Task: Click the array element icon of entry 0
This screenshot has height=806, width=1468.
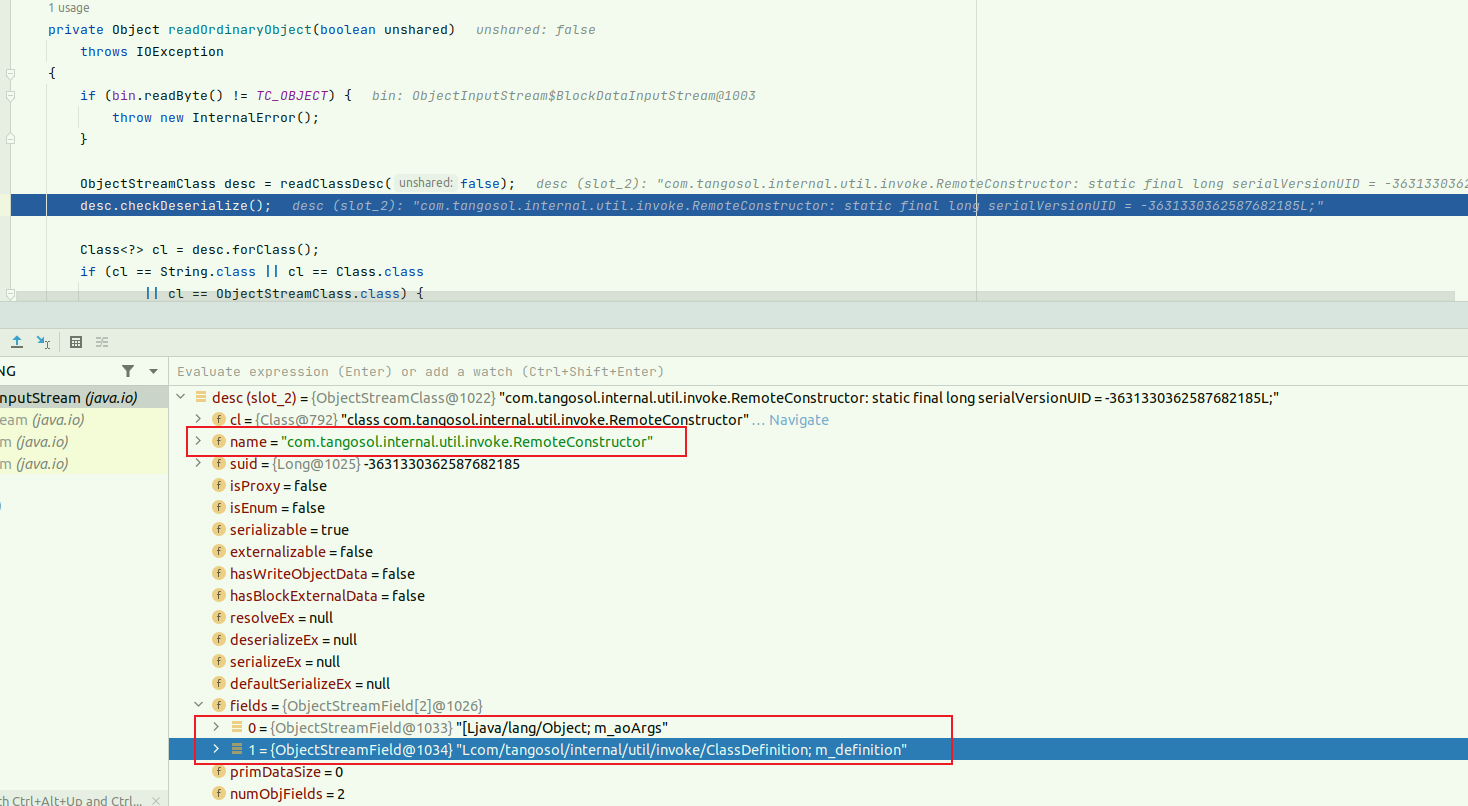Action: point(237,728)
